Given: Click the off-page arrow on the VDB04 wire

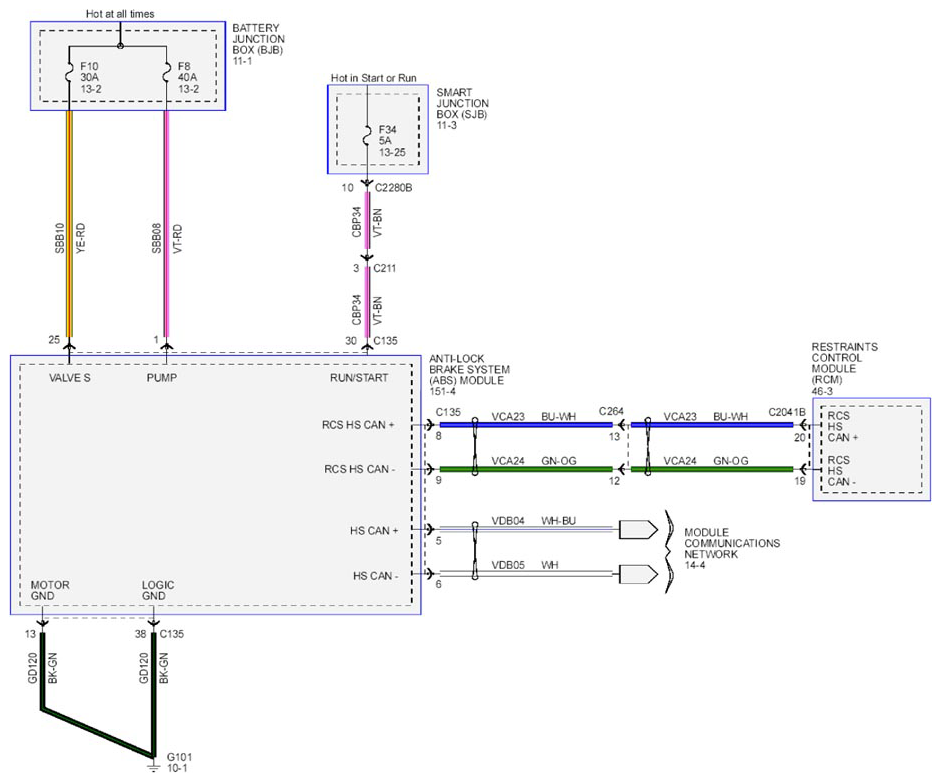Looking at the screenshot, I should [638, 530].
